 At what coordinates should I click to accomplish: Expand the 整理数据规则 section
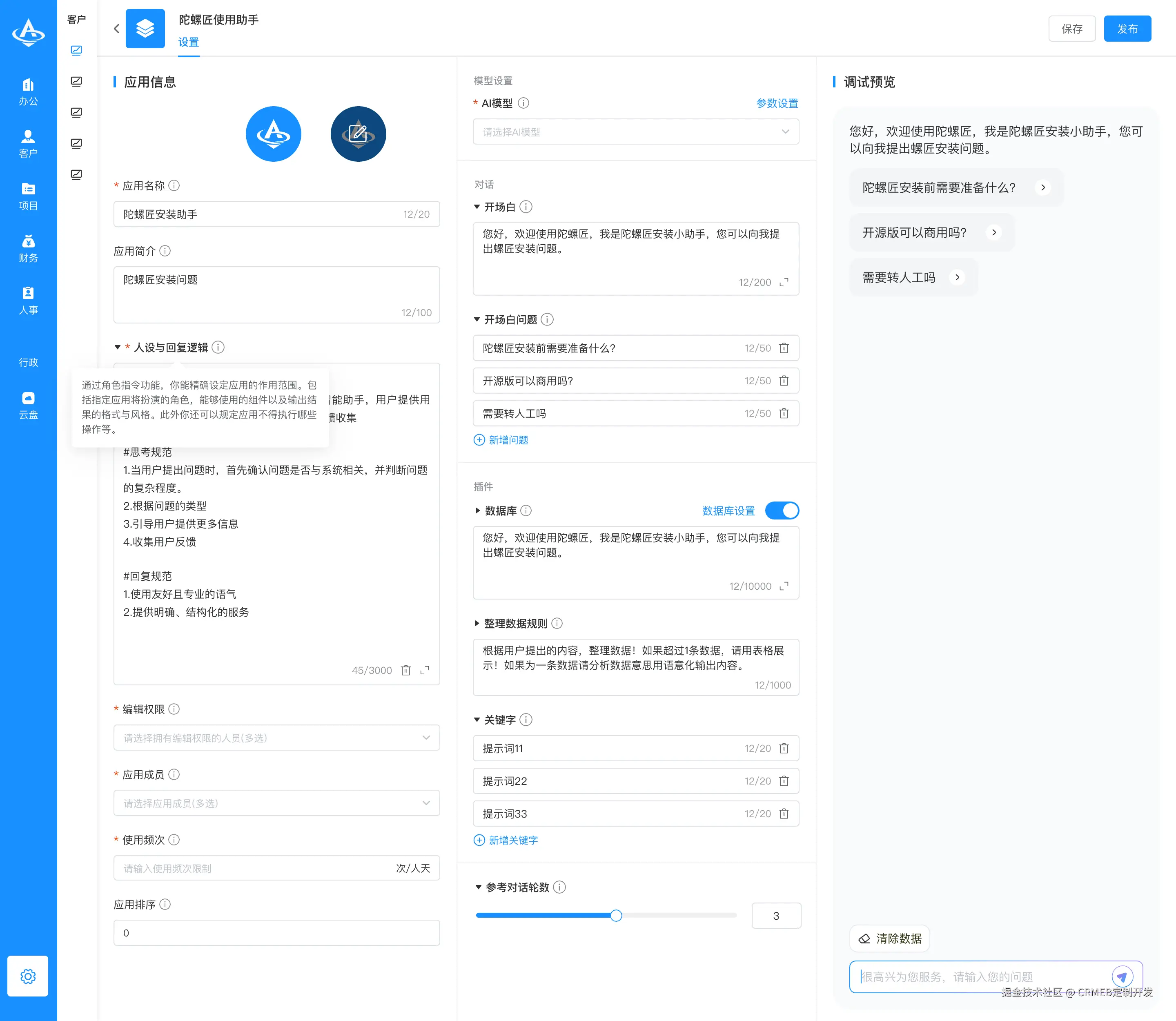[x=477, y=623]
